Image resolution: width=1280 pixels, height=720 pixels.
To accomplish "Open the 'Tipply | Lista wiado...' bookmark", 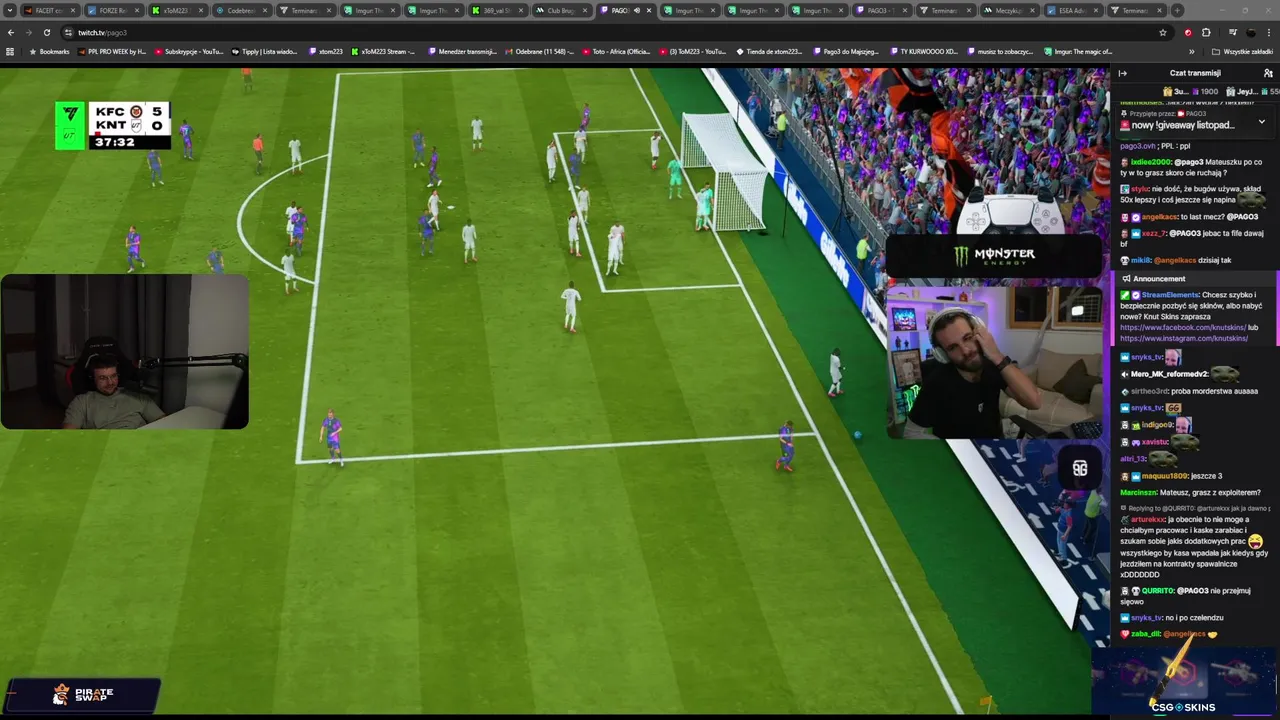I will click(x=264, y=51).
